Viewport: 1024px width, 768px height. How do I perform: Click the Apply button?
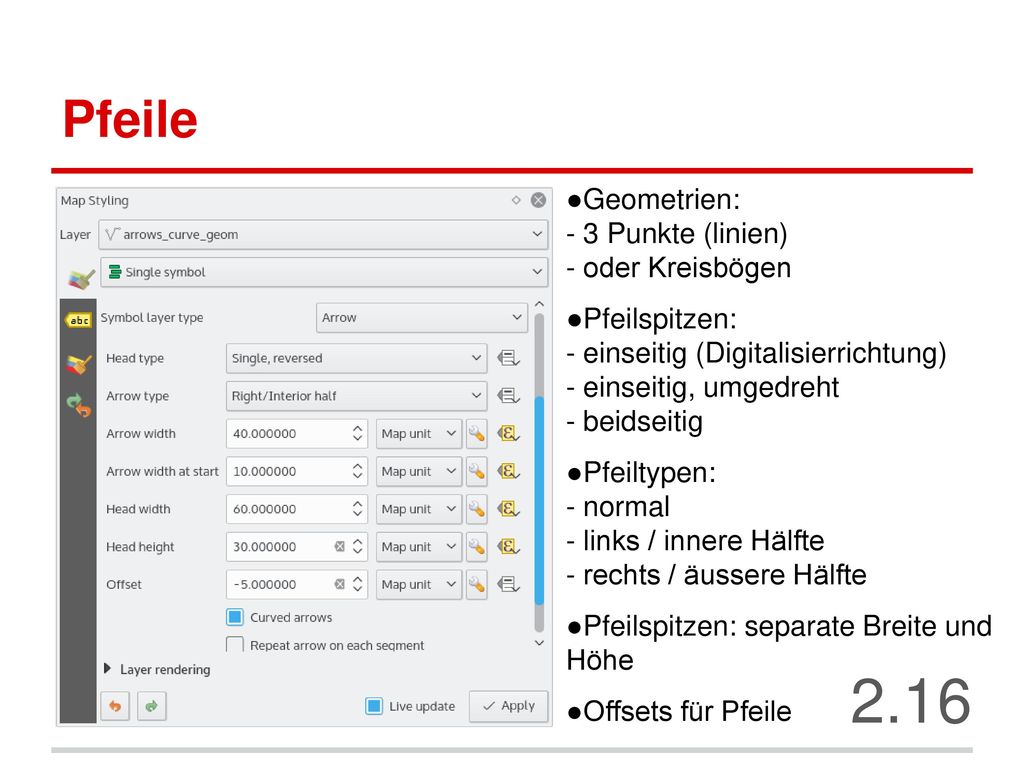509,706
